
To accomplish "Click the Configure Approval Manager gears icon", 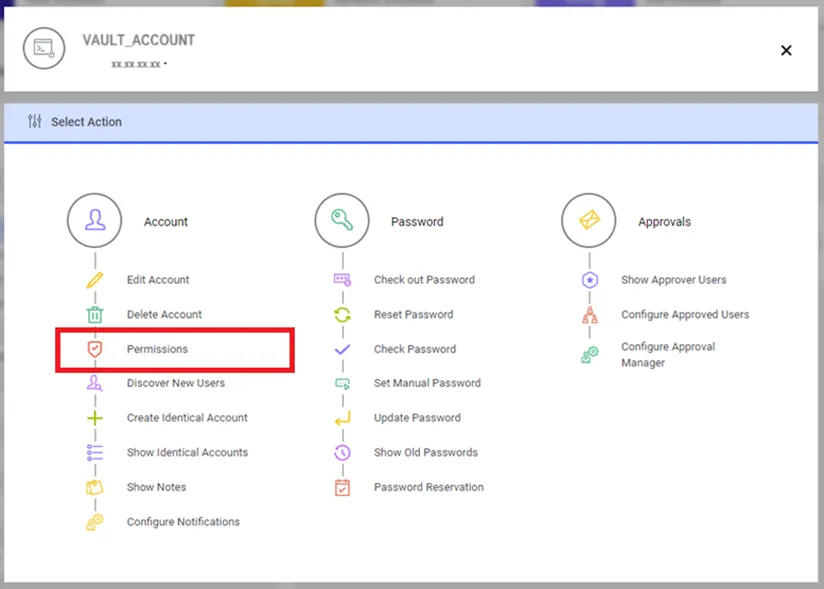I will tap(590, 355).
